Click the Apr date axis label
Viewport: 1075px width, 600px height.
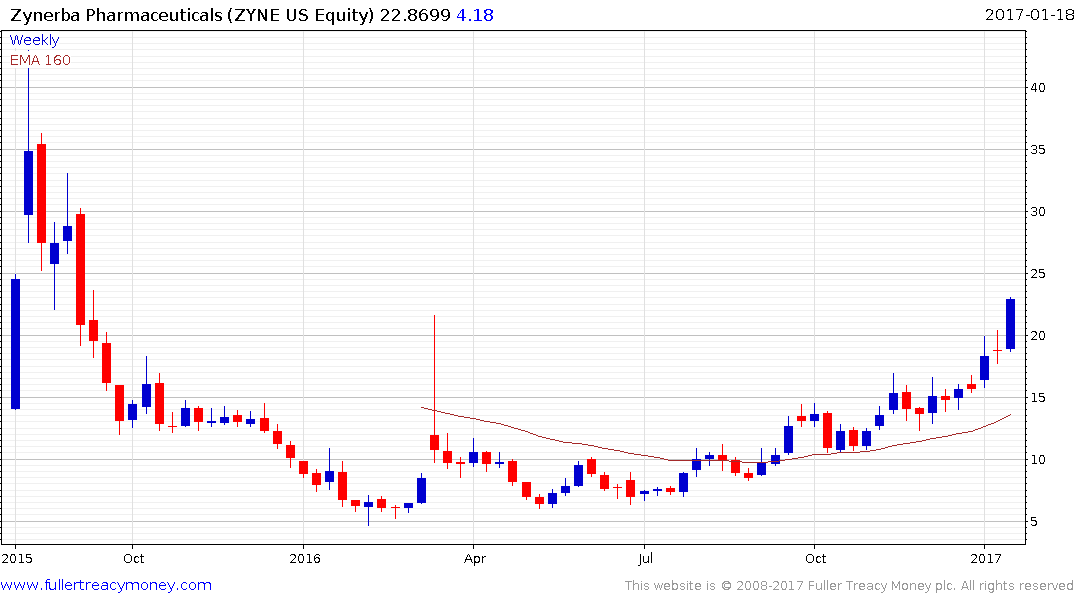pyautogui.click(x=474, y=558)
